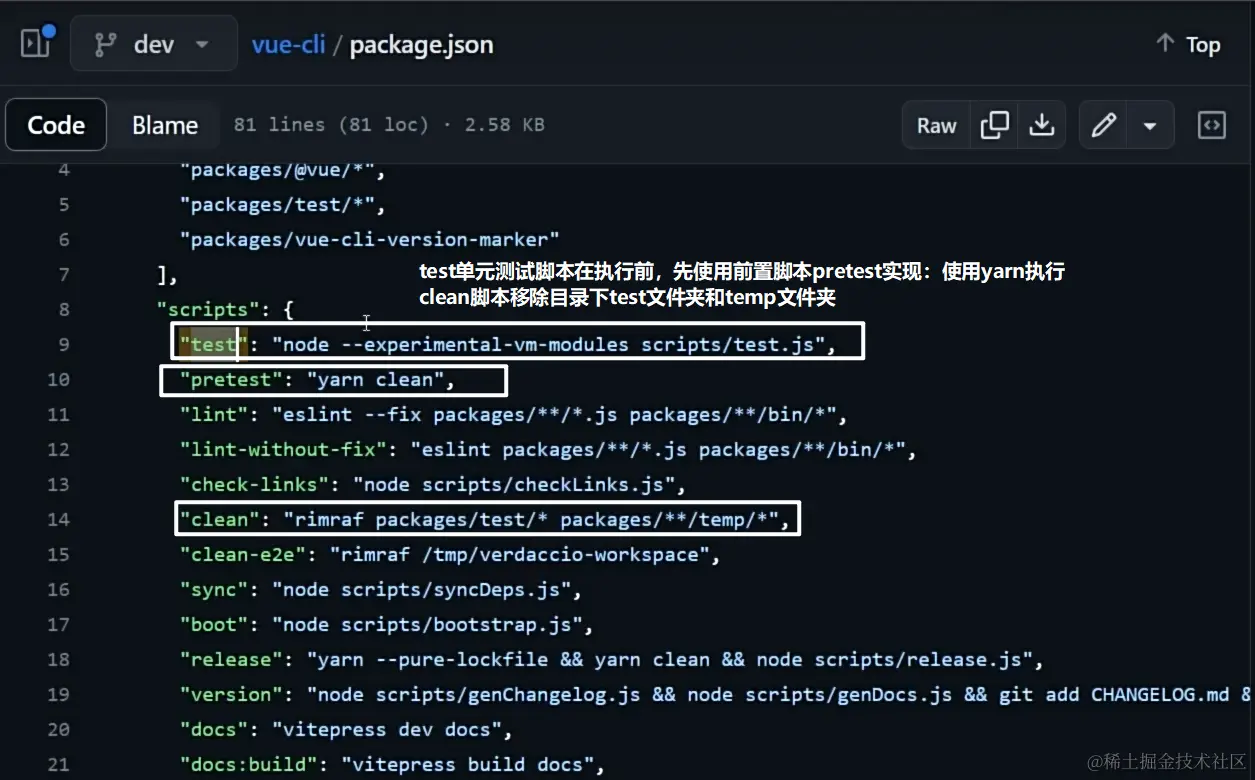
Task: Select line number 10
Action: click(x=58, y=379)
